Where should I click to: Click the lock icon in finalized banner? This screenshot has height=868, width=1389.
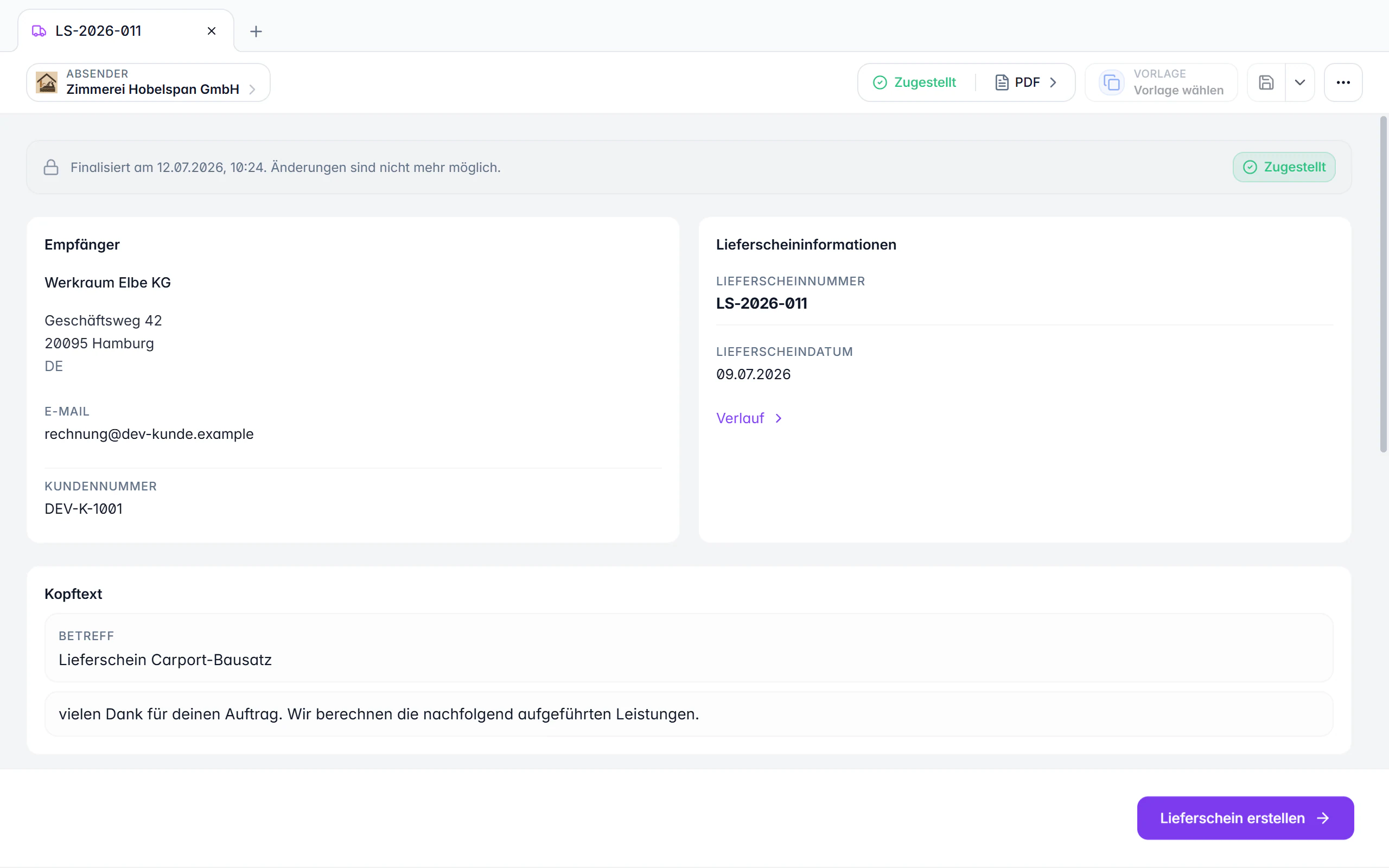click(51, 167)
